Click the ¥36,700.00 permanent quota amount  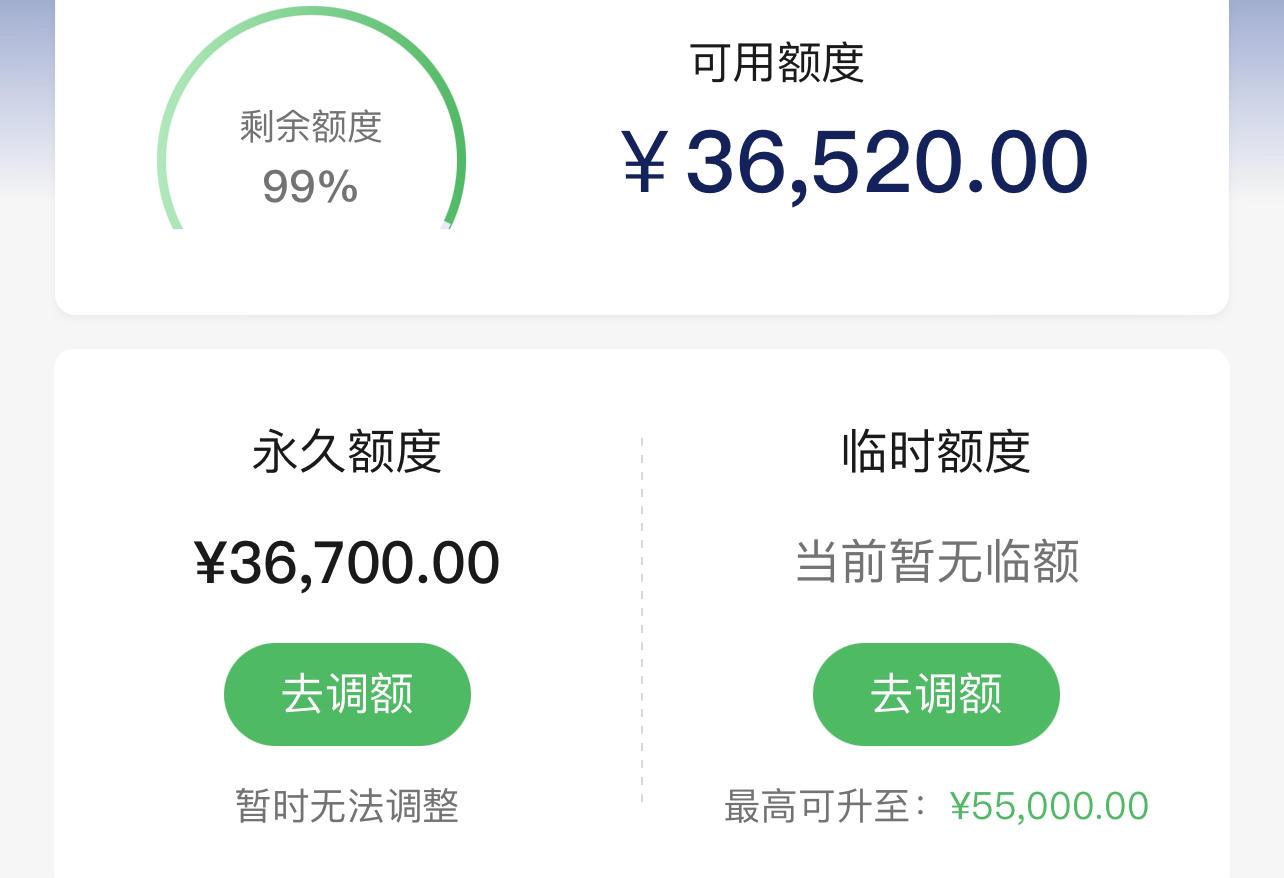pos(347,563)
